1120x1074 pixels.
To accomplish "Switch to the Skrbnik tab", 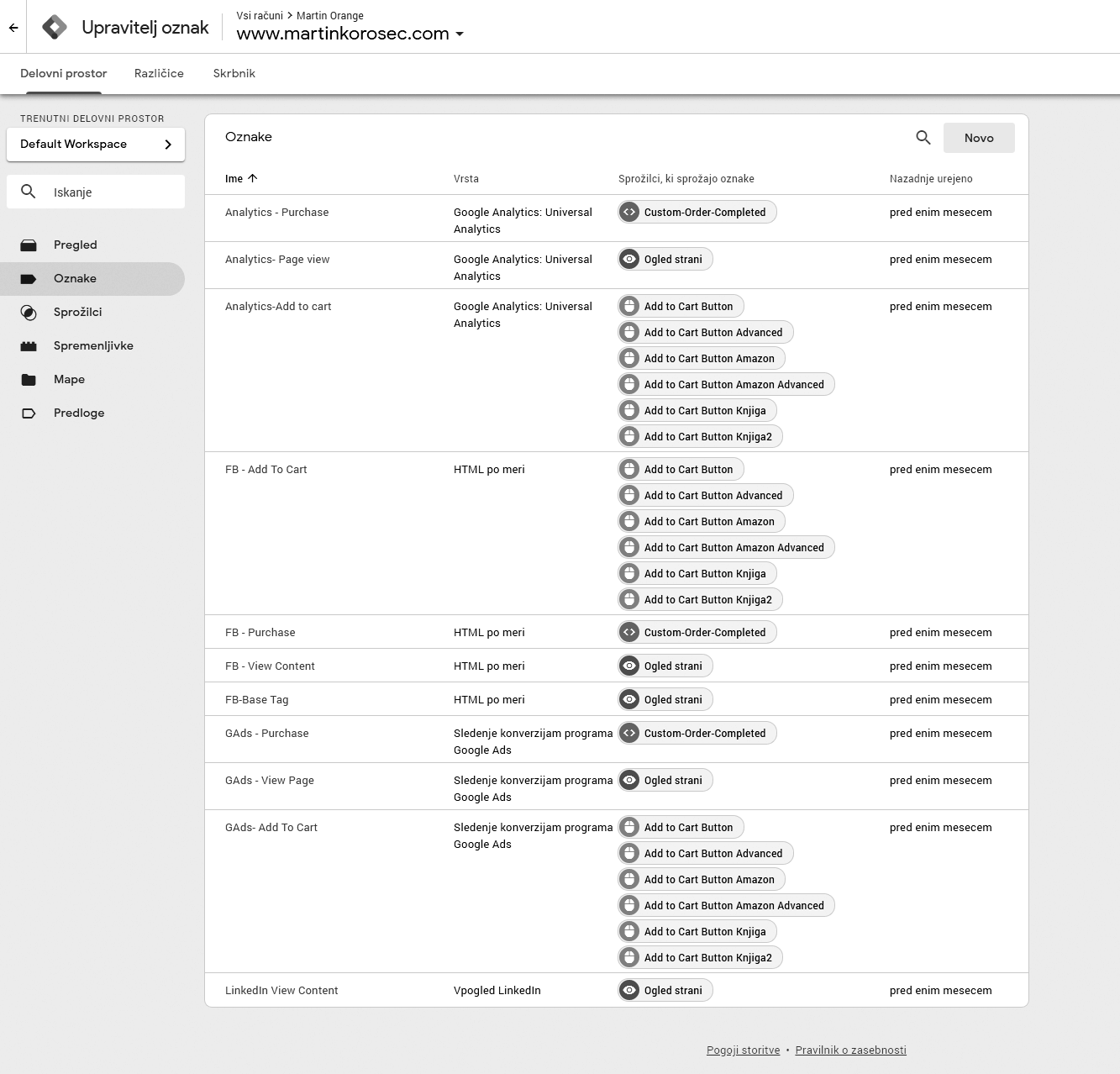I will pyautogui.click(x=234, y=73).
